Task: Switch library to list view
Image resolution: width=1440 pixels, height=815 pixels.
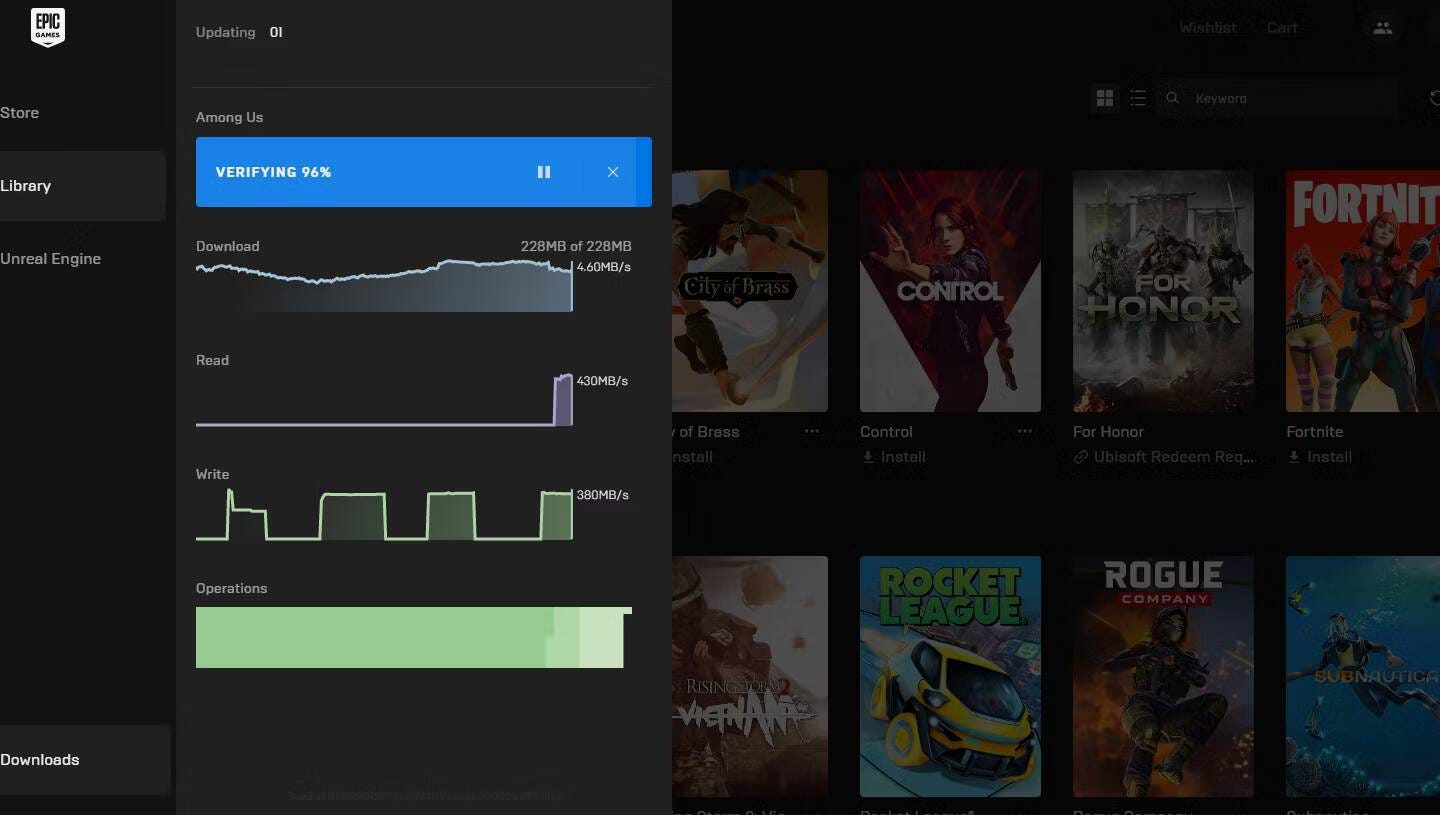Action: point(1138,98)
